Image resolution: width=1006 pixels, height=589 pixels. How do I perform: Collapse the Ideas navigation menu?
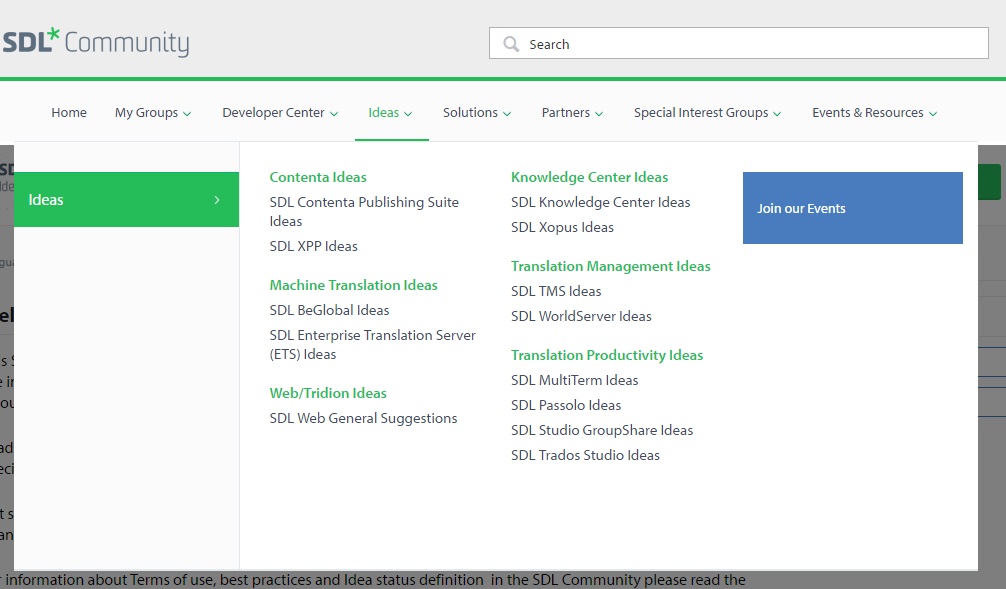tap(390, 113)
